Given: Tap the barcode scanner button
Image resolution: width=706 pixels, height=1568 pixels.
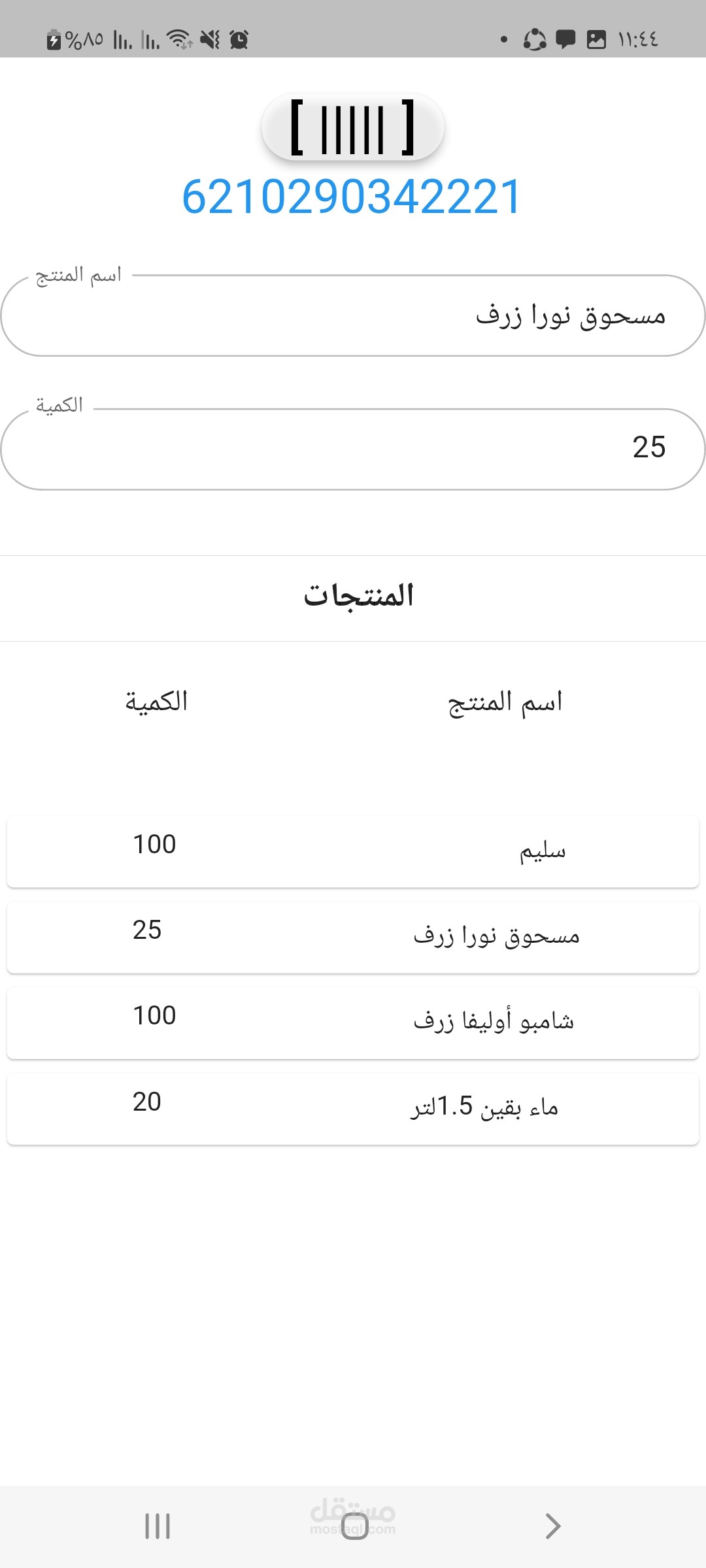Looking at the screenshot, I should [353, 127].
